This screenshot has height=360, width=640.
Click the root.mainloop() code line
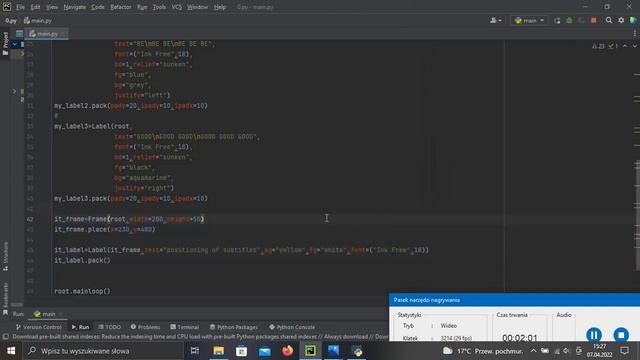click(x=82, y=291)
